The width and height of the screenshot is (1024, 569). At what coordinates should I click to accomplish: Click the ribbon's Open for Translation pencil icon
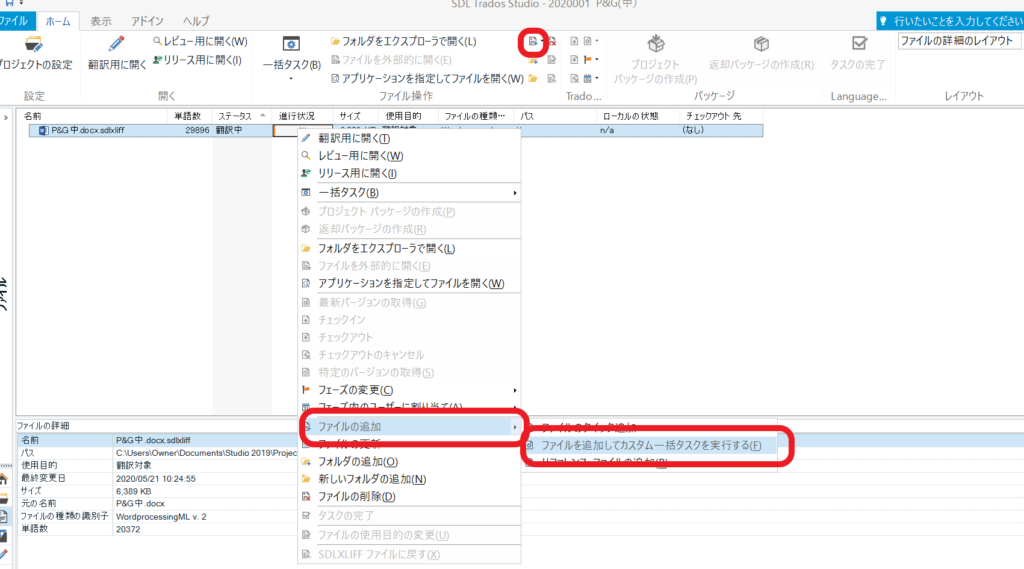[x=116, y=44]
